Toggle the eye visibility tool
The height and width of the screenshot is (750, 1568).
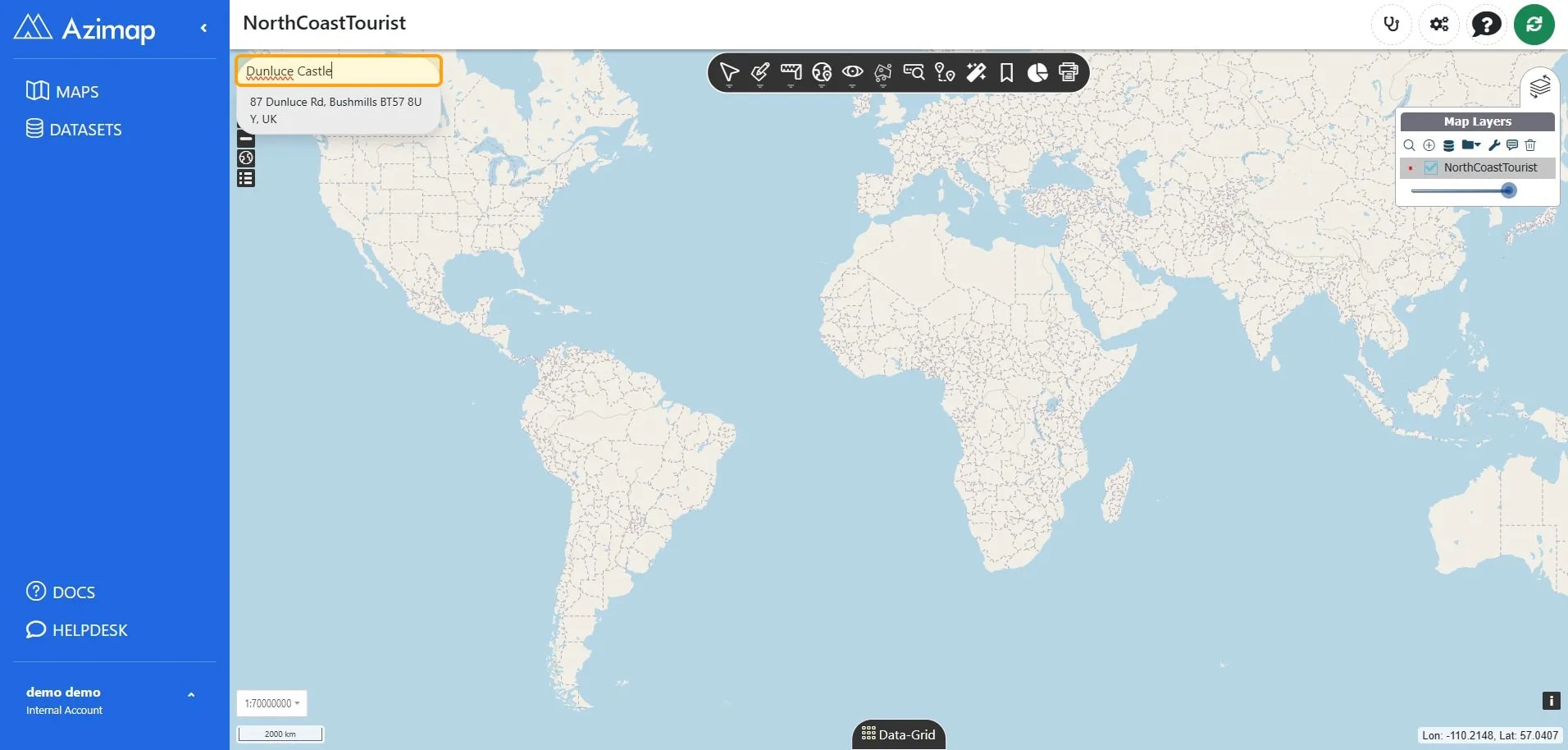tap(852, 73)
